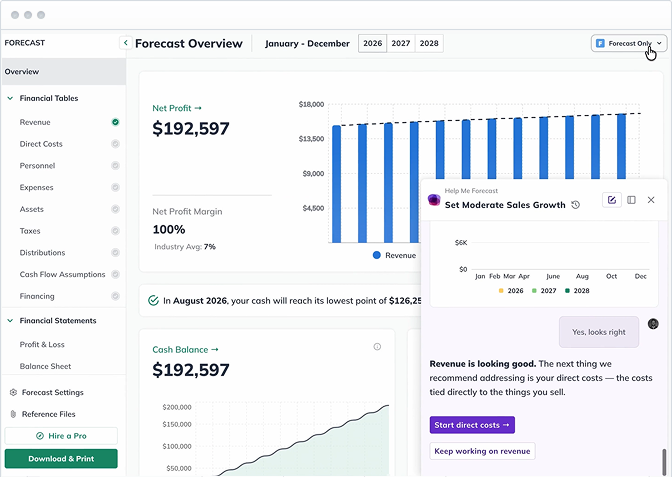
Task: Click the Revenue legend blue dot
Action: (377, 255)
